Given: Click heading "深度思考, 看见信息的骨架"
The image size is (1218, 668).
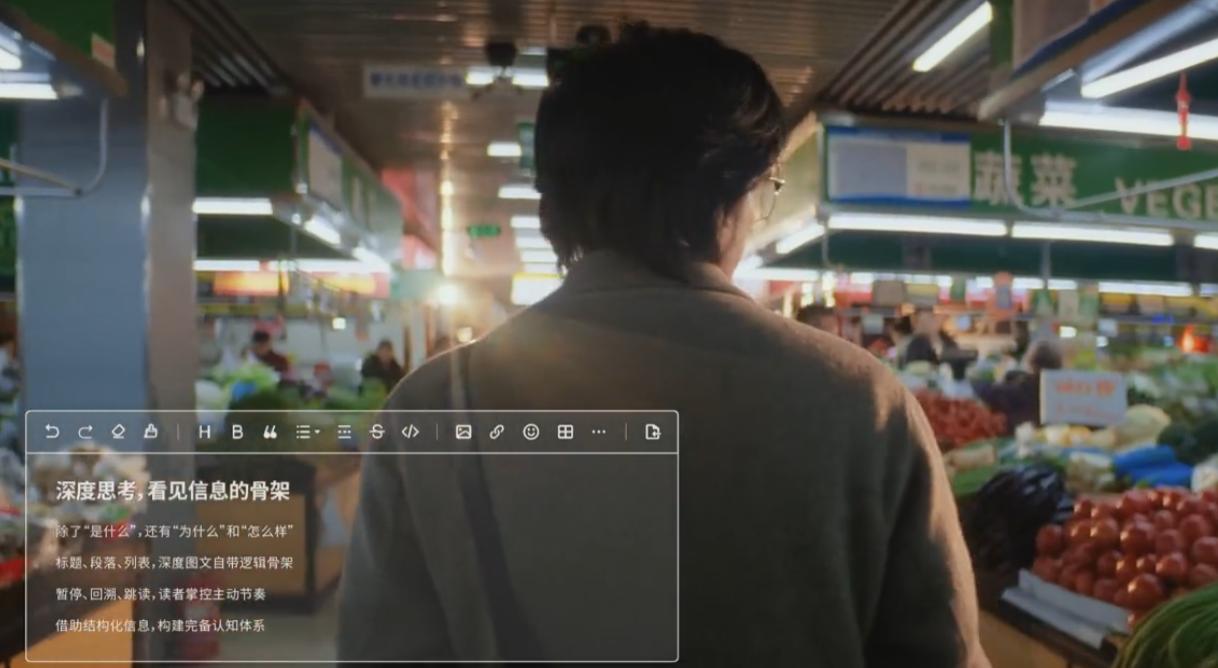Looking at the screenshot, I should [x=173, y=491].
